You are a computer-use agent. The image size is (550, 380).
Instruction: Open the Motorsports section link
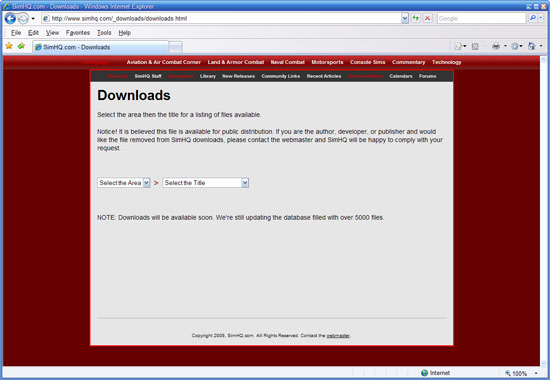pos(327,62)
